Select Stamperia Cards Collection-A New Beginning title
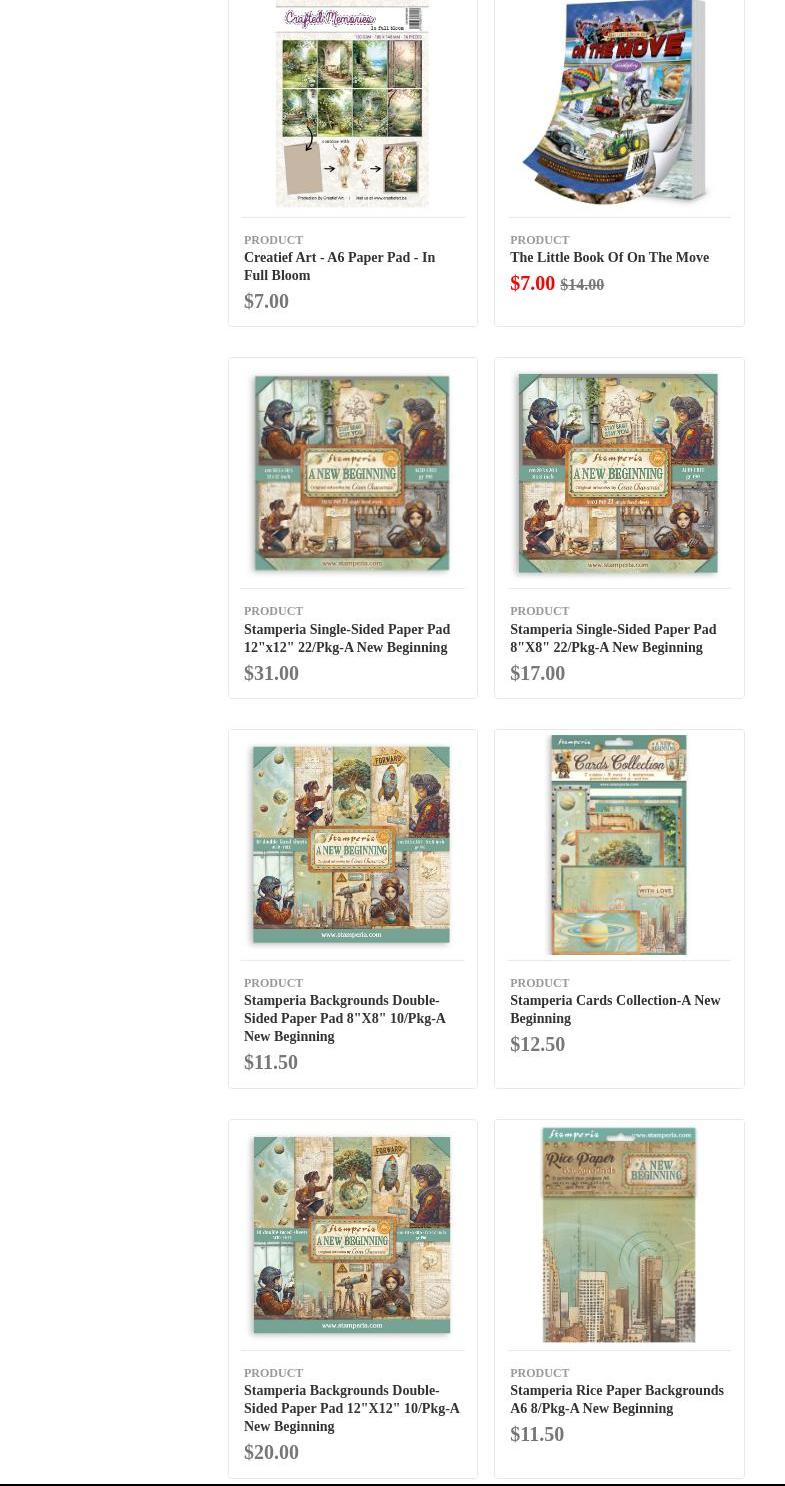 click(615, 1009)
